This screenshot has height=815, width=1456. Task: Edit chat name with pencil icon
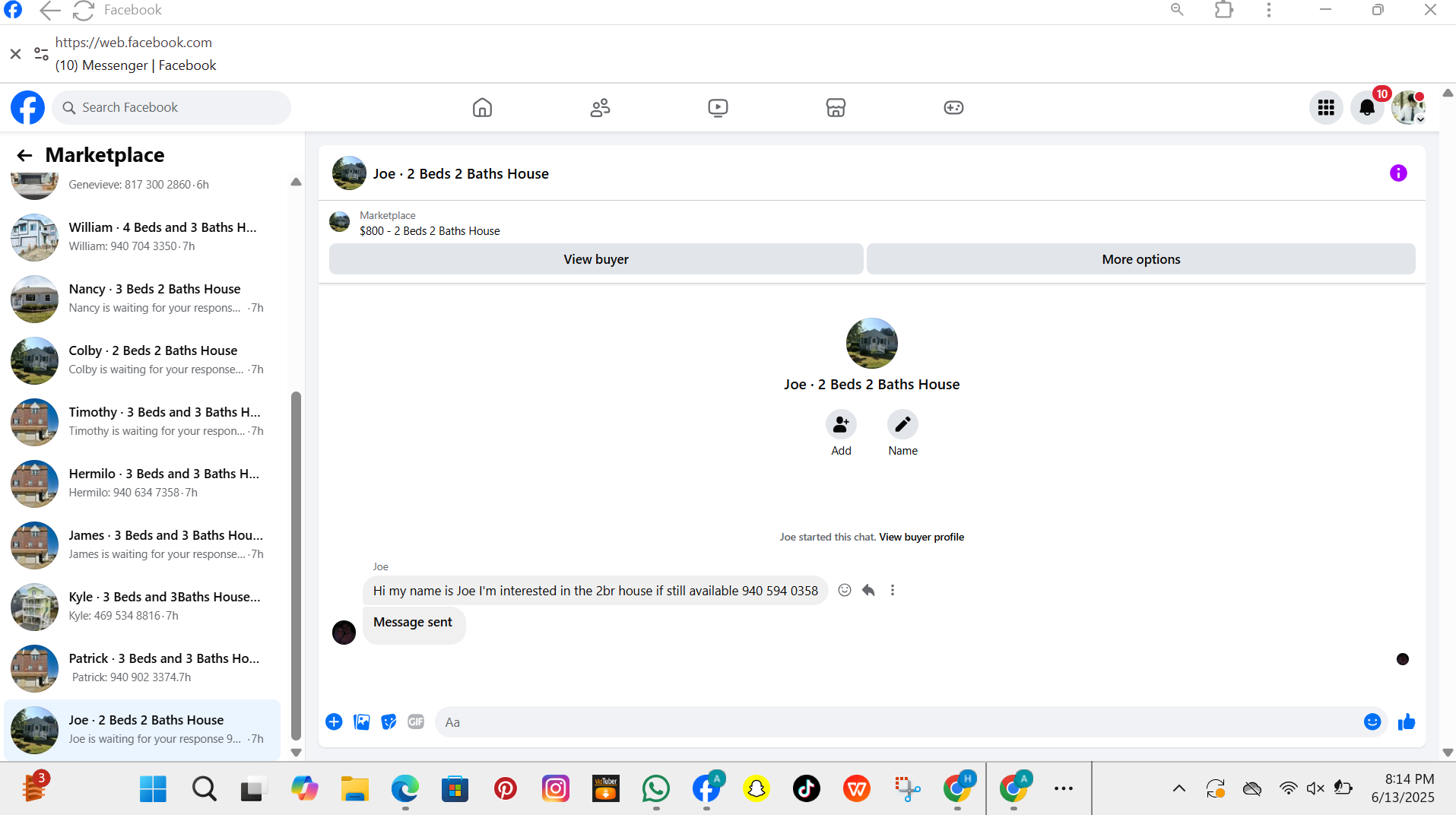click(x=902, y=424)
